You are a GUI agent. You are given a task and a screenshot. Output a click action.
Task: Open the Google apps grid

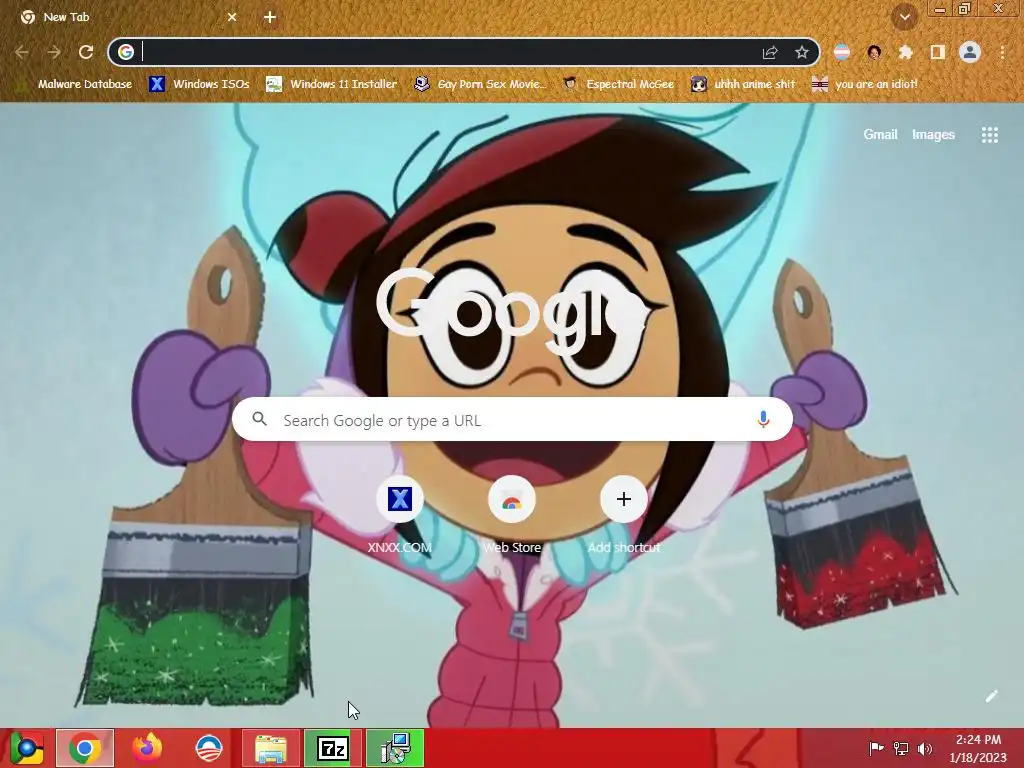point(990,135)
